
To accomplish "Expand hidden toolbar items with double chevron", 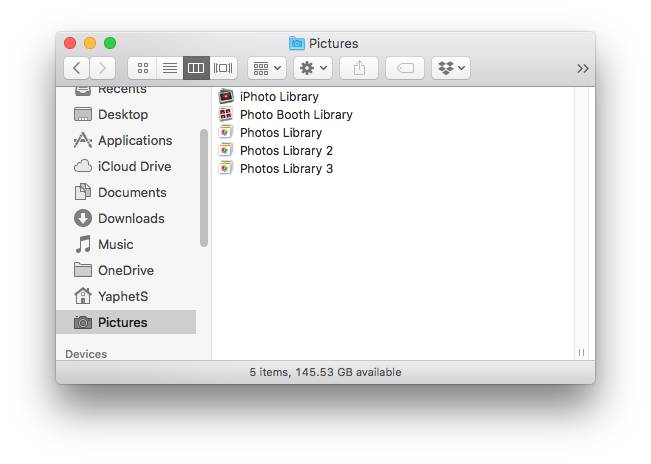I will click(583, 68).
